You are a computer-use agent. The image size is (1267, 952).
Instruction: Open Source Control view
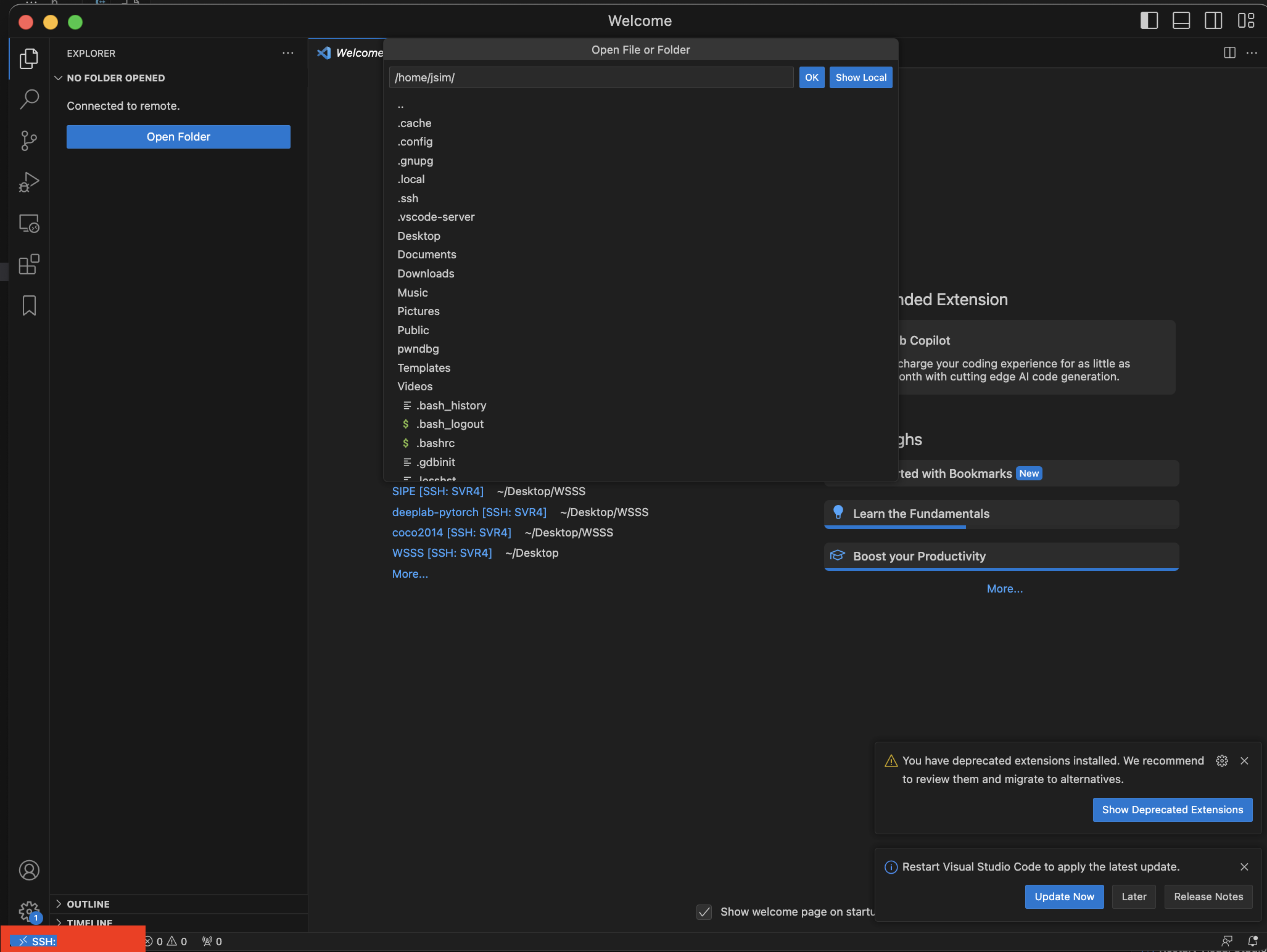[x=29, y=141]
